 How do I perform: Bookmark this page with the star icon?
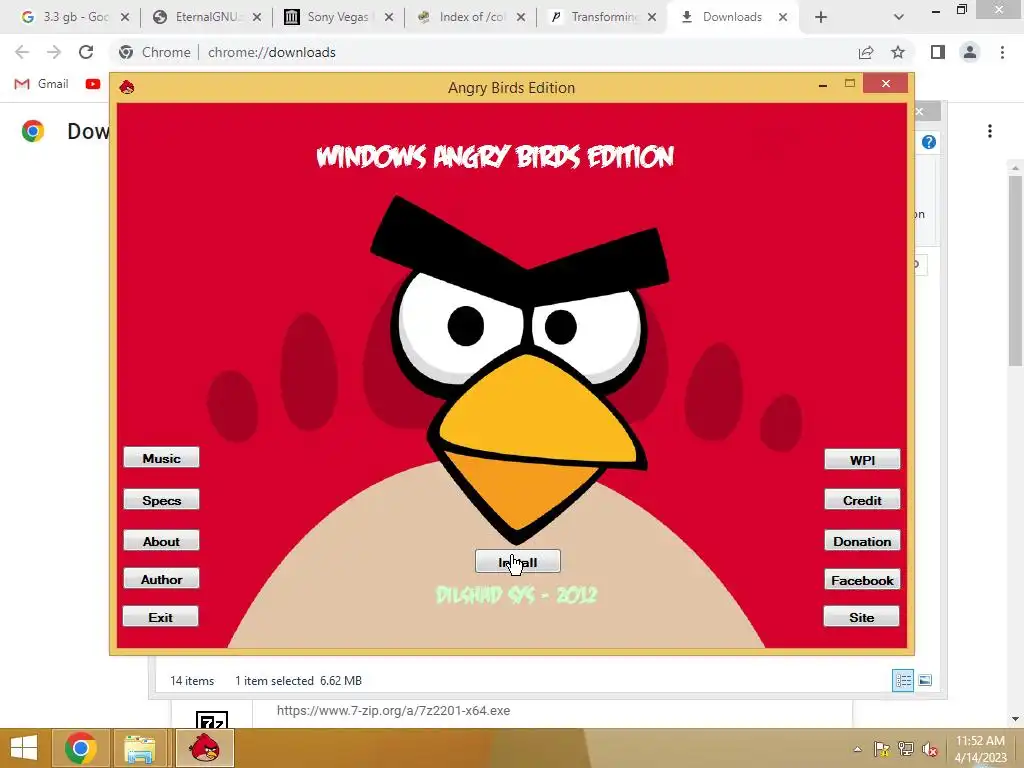point(898,52)
